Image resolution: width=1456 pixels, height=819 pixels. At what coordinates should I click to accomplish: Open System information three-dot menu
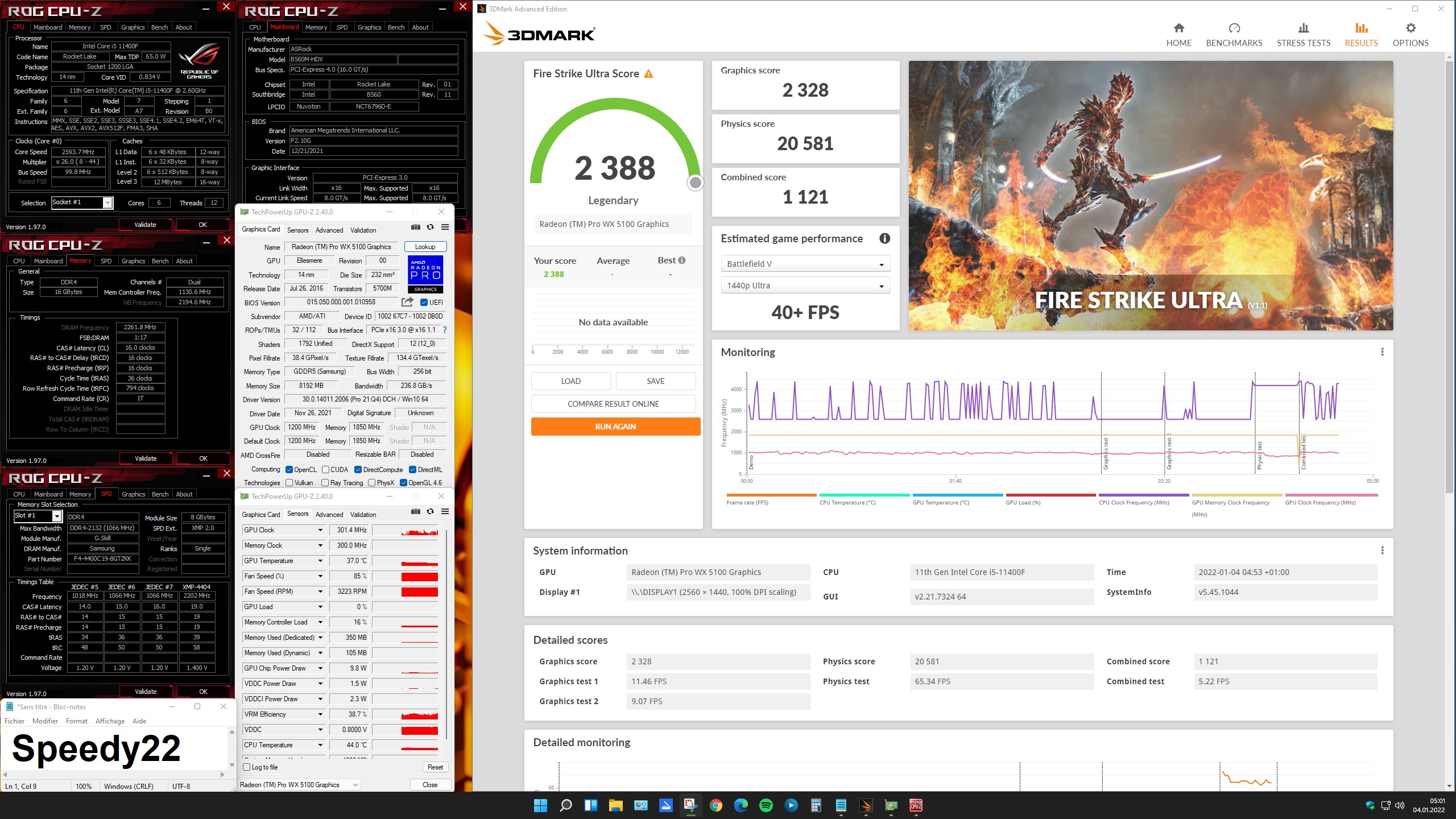point(1382,551)
